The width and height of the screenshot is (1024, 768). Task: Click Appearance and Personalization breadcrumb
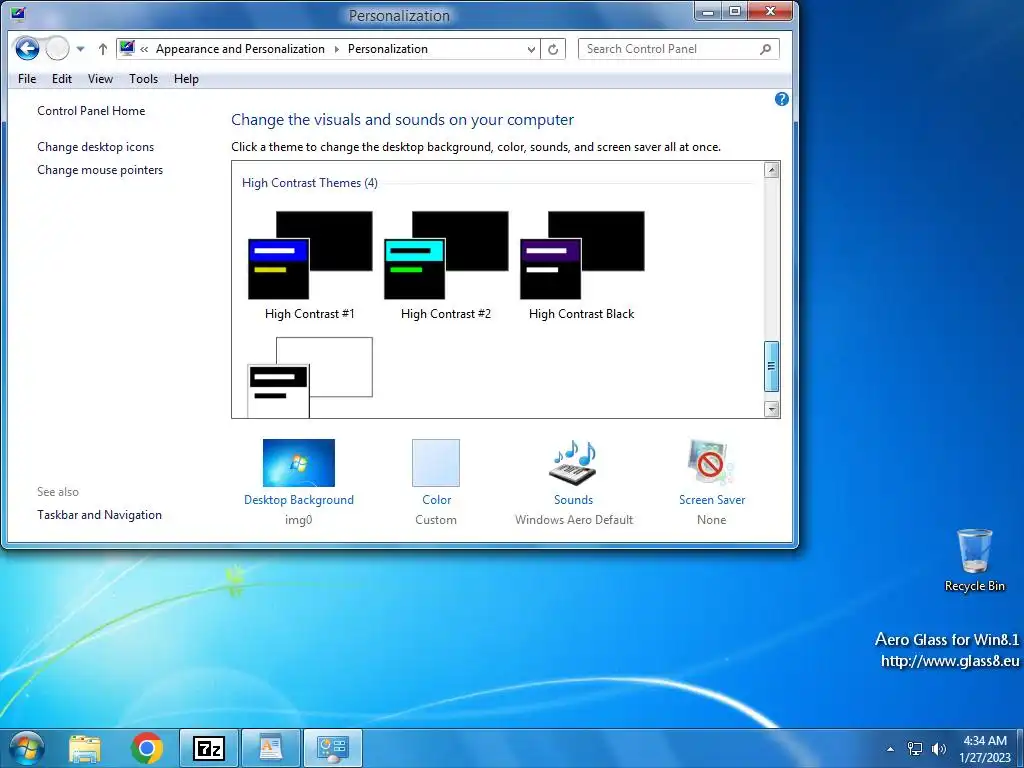point(240,49)
